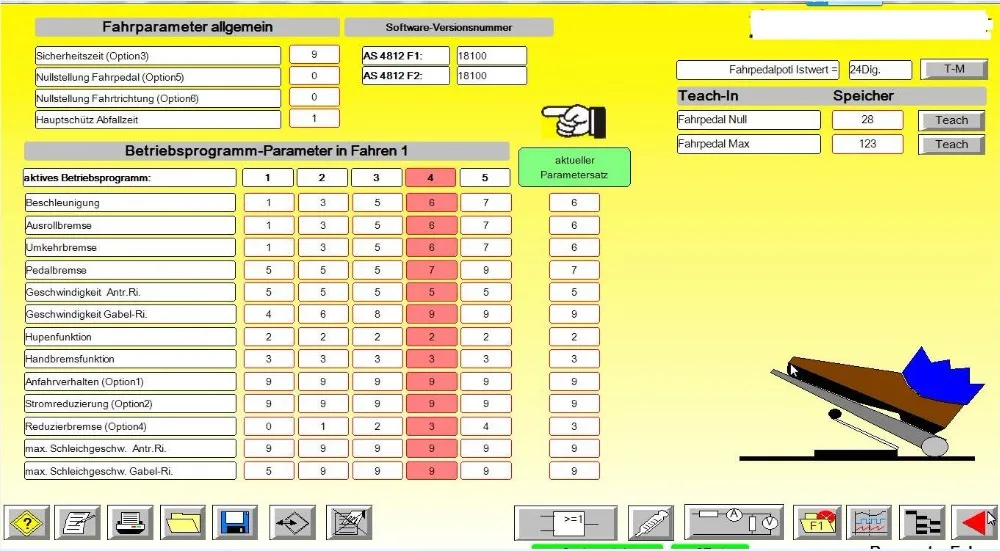Click the Stromreduzierung (Option2) label

pyautogui.click(x=130, y=404)
